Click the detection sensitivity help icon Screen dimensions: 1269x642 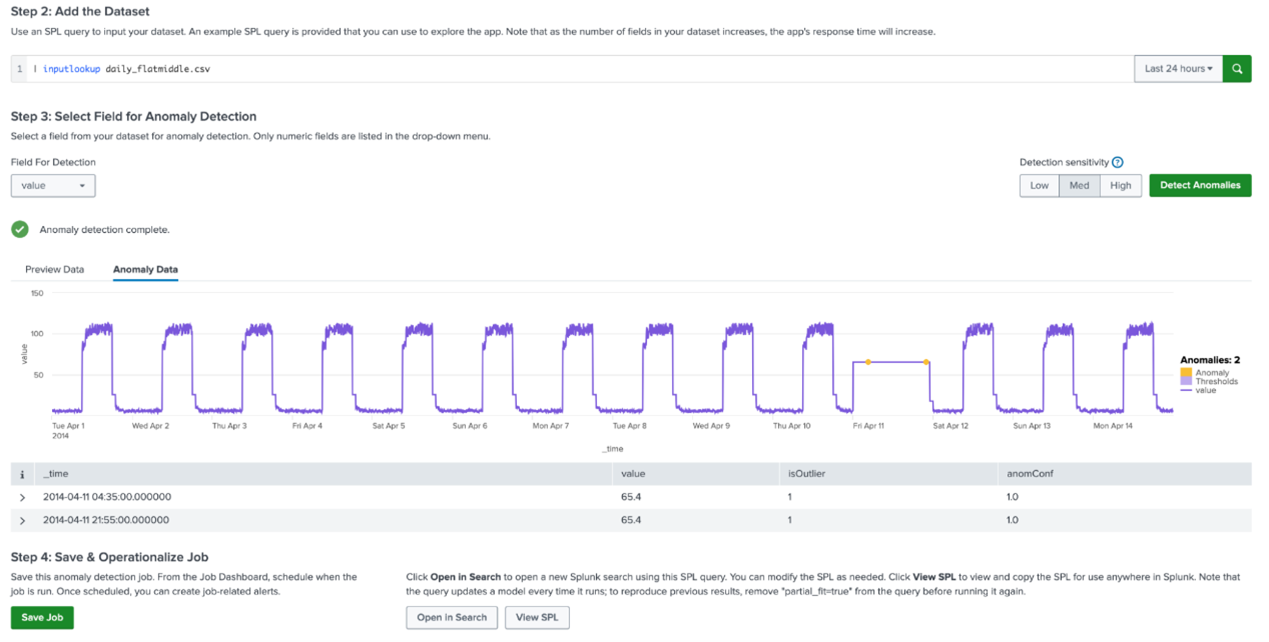(x=1117, y=162)
